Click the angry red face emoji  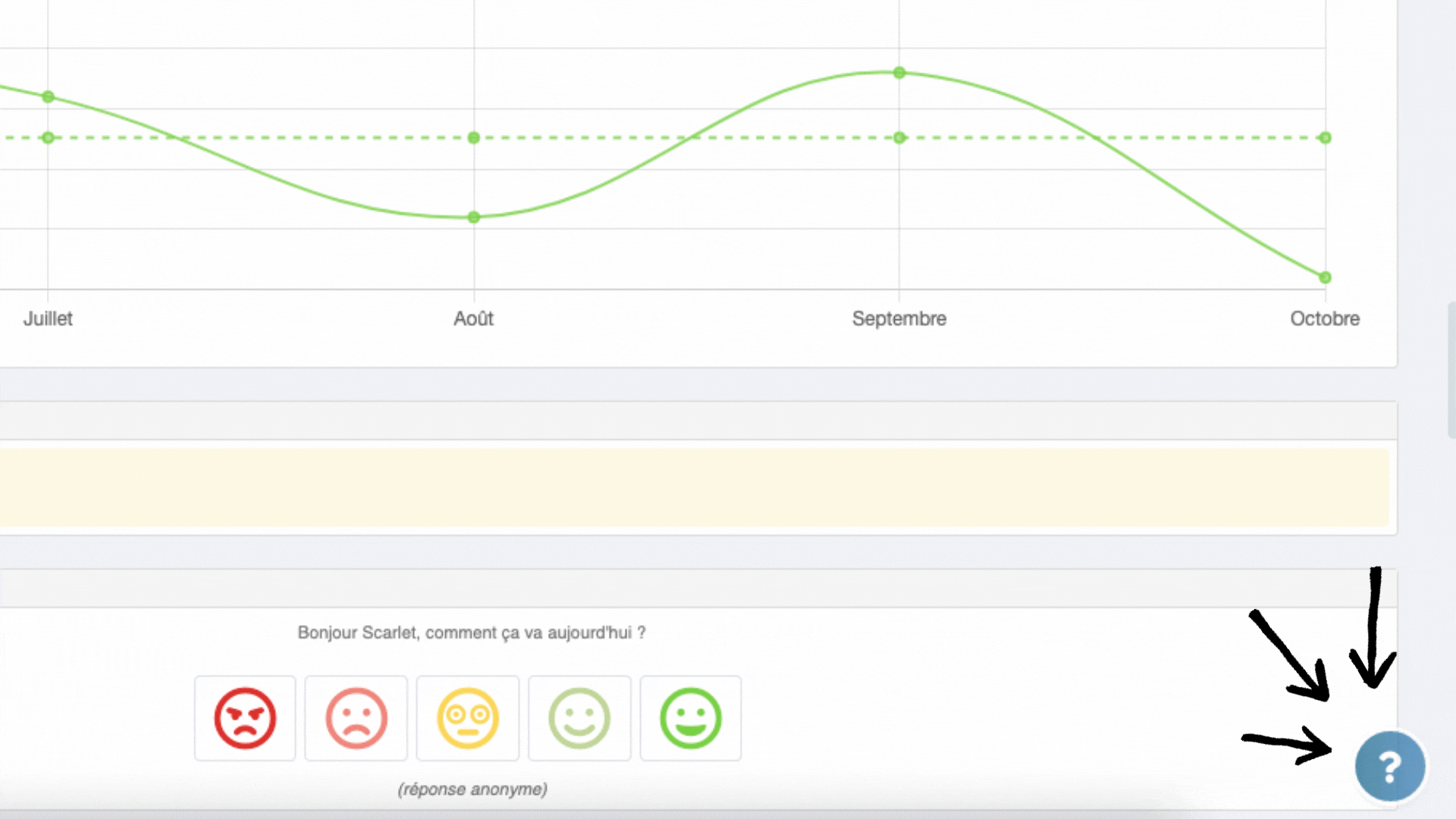[244, 718]
